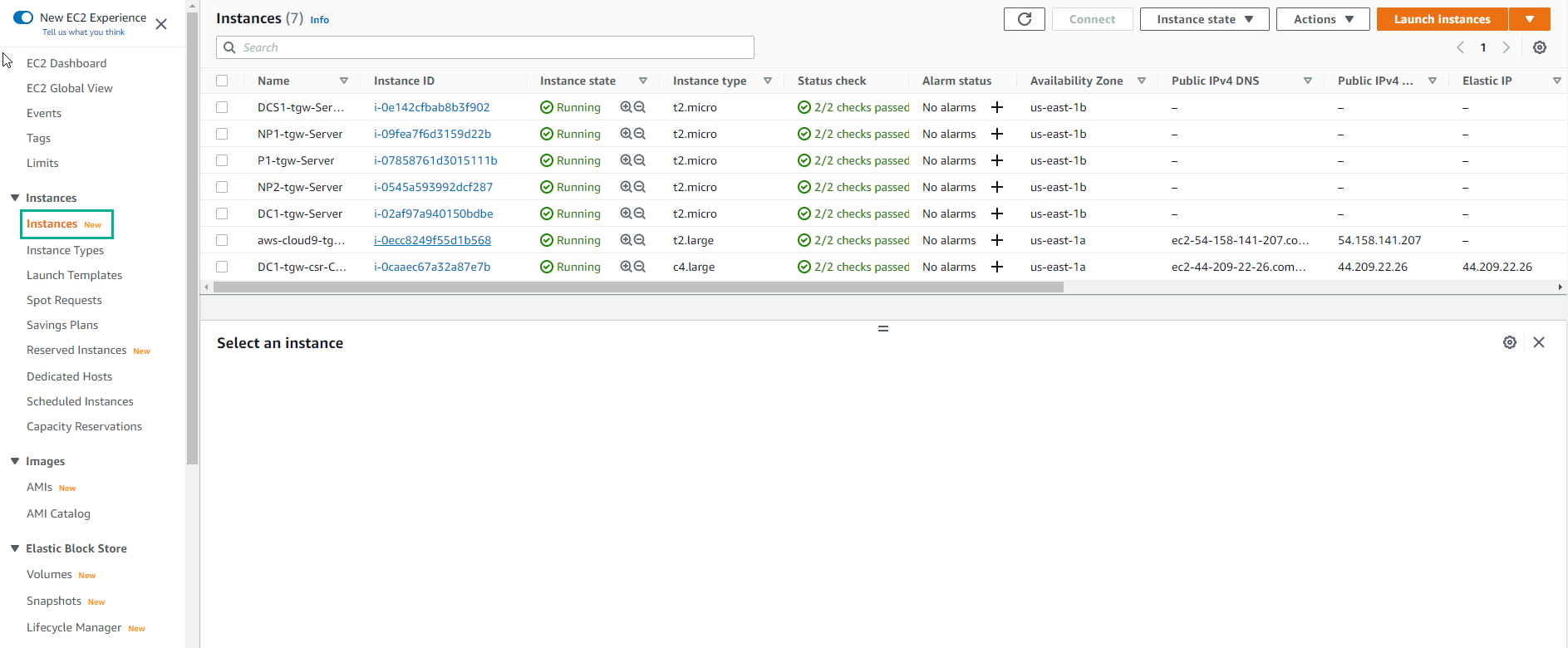The image size is (1568, 648).
Task: Add alarm plus for DC1-tgw-Server
Action: click(997, 214)
